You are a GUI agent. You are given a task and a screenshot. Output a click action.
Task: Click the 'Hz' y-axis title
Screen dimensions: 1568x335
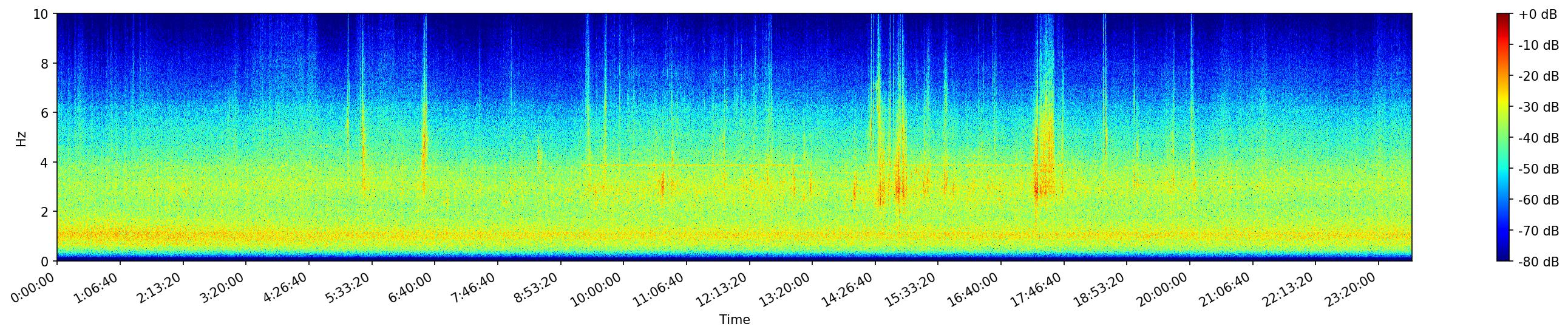point(21,138)
